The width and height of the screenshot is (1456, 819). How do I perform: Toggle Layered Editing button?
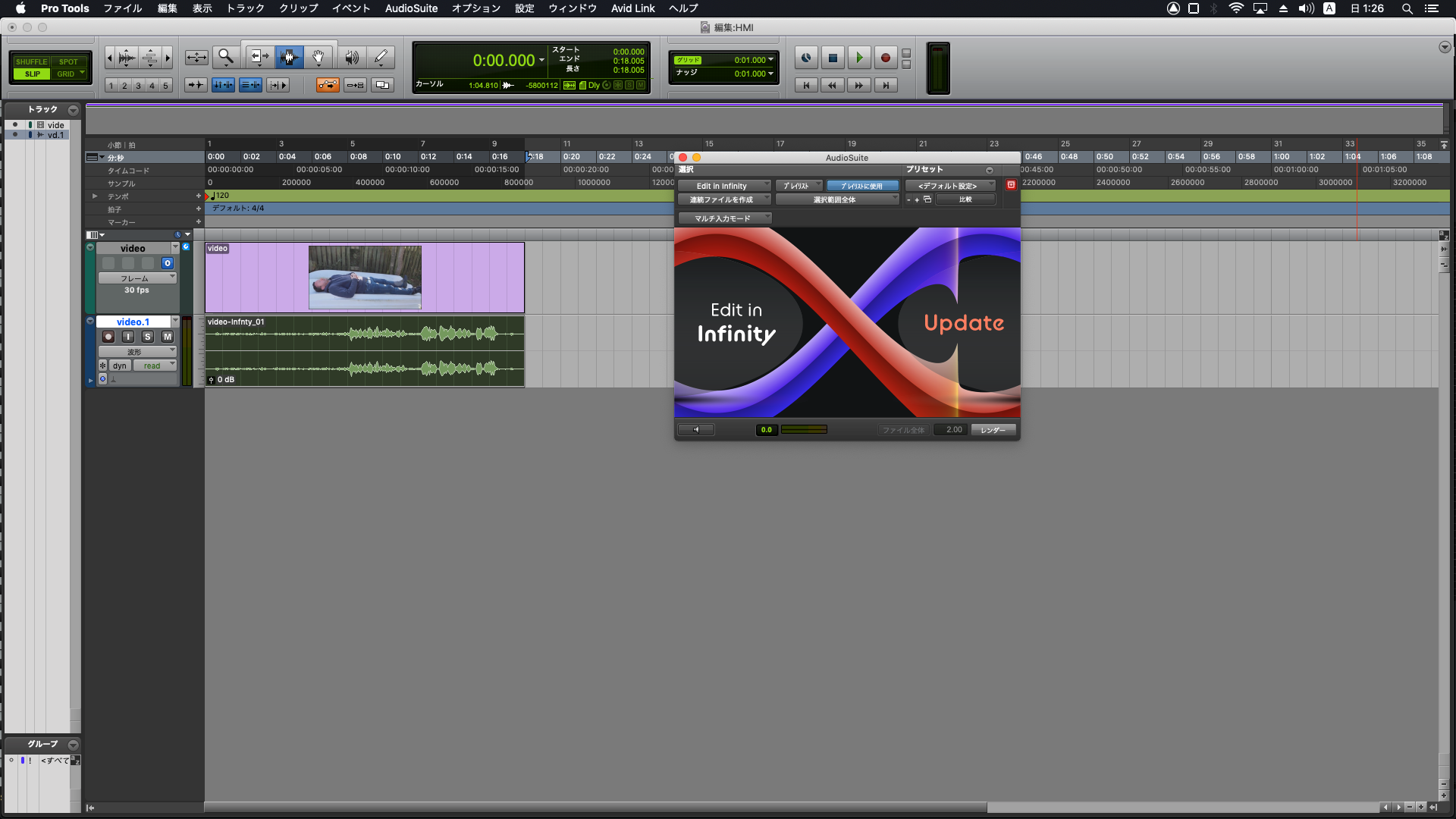(382, 85)
